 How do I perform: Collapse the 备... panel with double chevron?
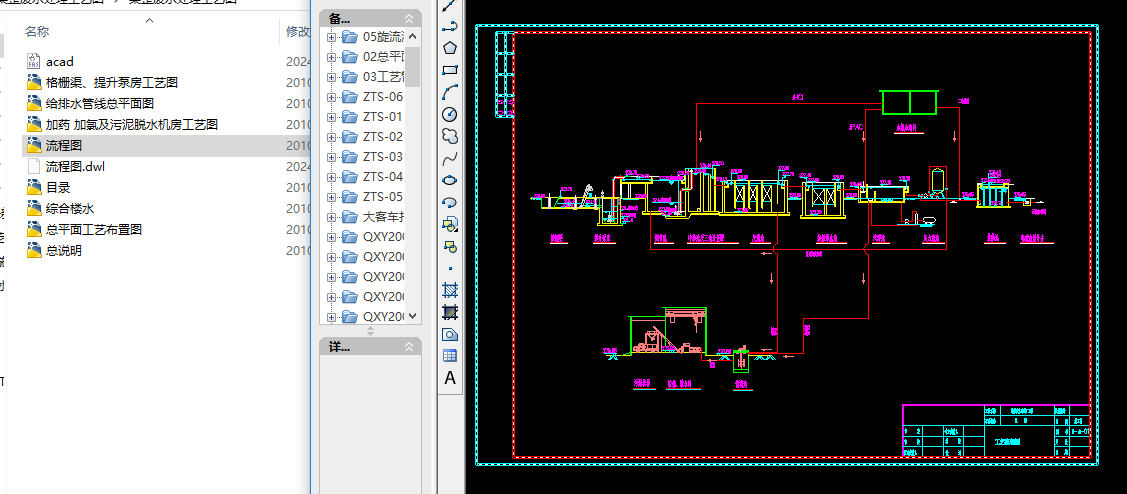tap(409, 18)
